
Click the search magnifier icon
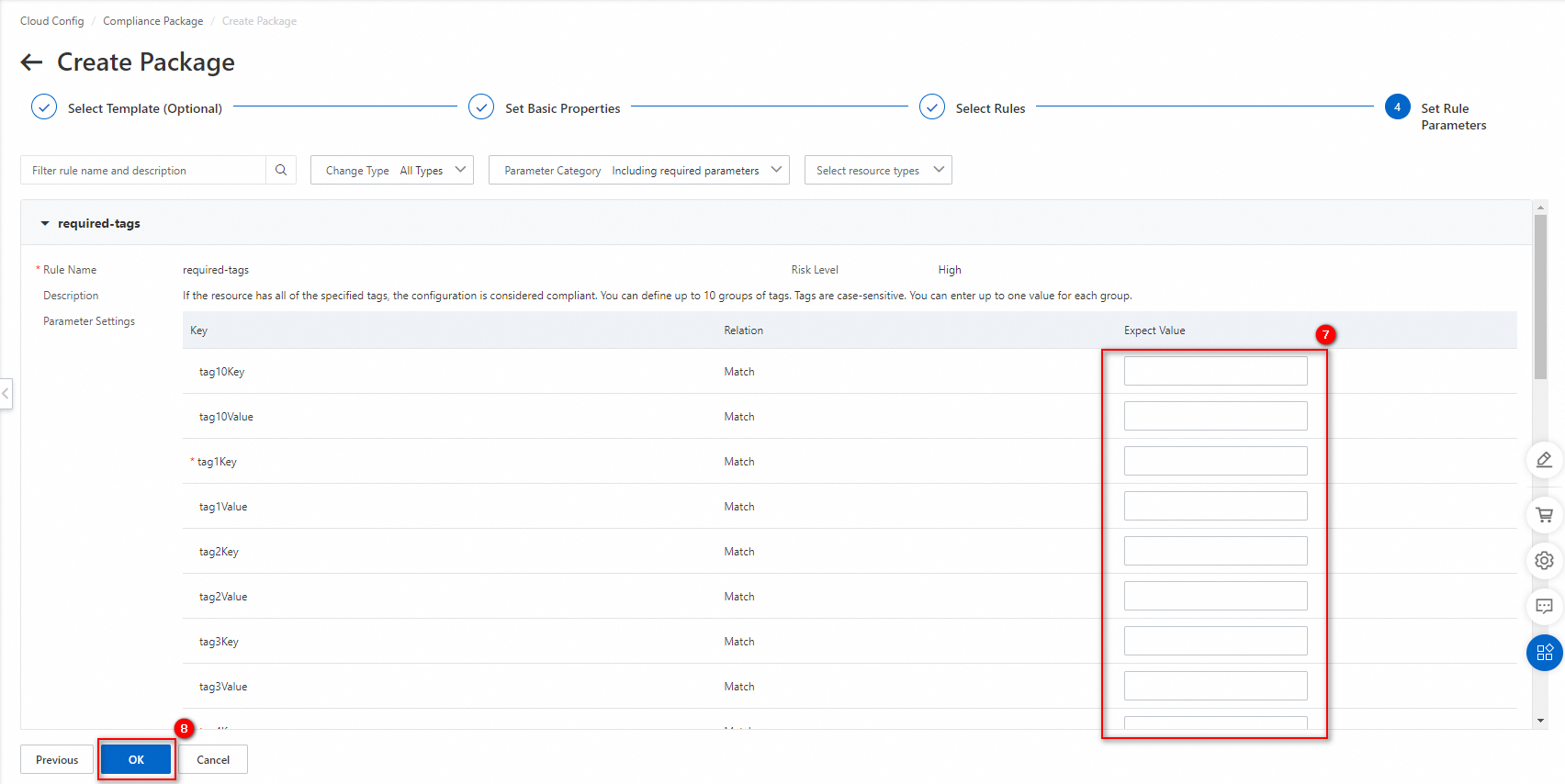(281, 170)
